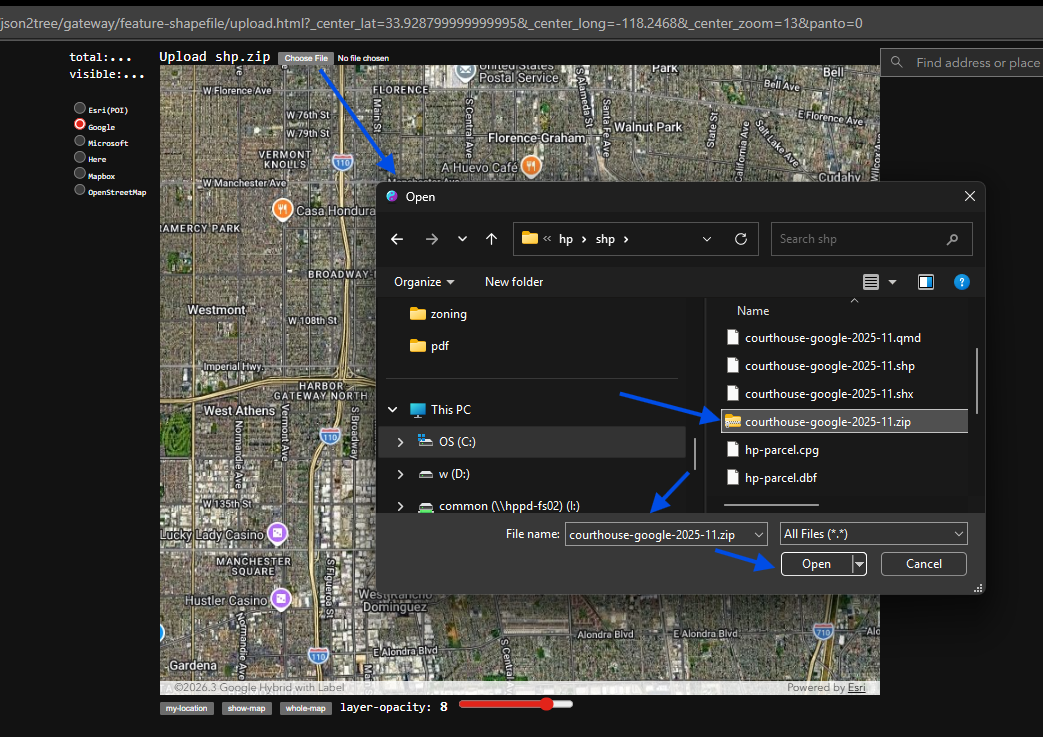This screenshot has width=1043, height=737.
Task: Click the Back arrow in Open dialog
Action: [x=397, y=239]
